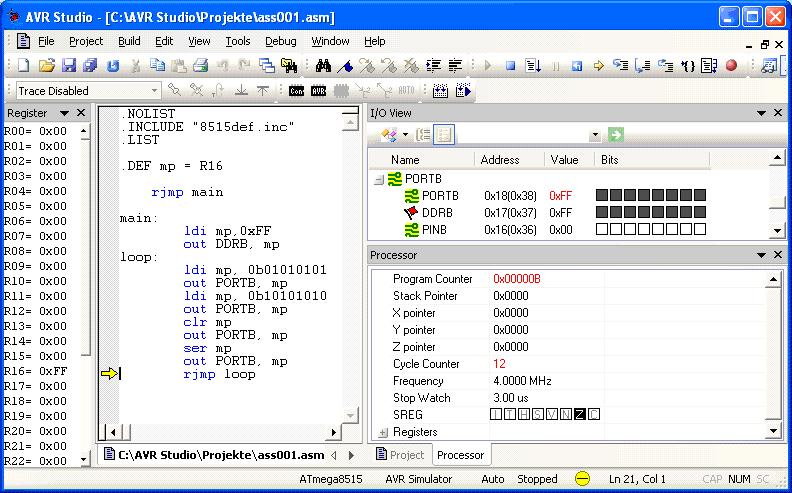Toggle the leftmost bit box of PORTB

[x=602, y=195]
